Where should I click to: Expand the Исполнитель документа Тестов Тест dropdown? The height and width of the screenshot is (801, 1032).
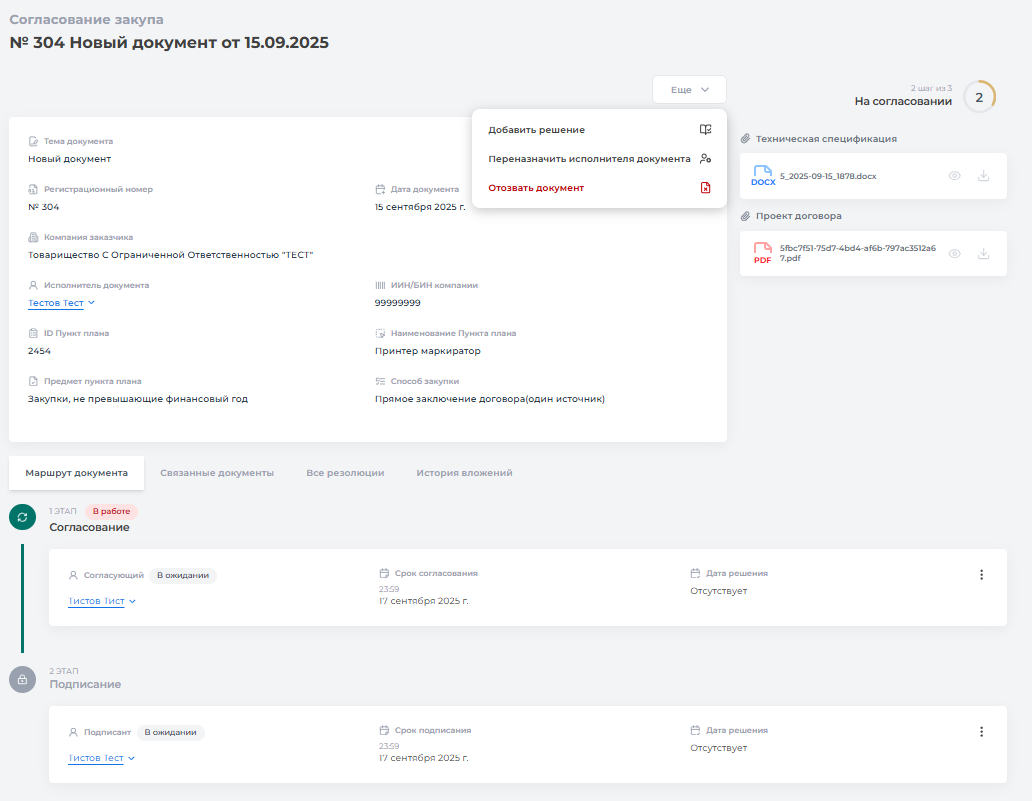click(62, 303)
